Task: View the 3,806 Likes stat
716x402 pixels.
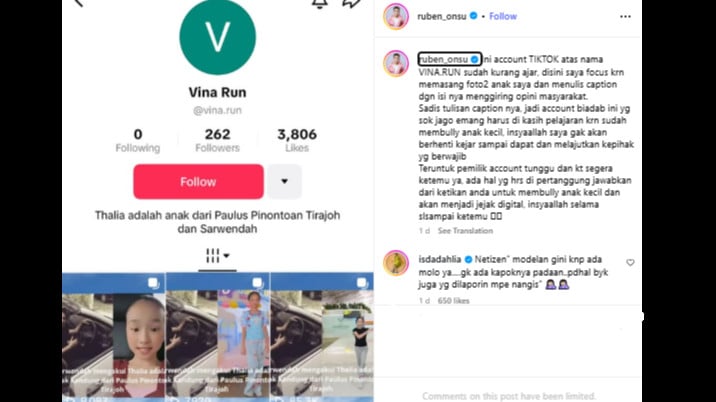Action: pyautogui.click(x=297, y=140)
